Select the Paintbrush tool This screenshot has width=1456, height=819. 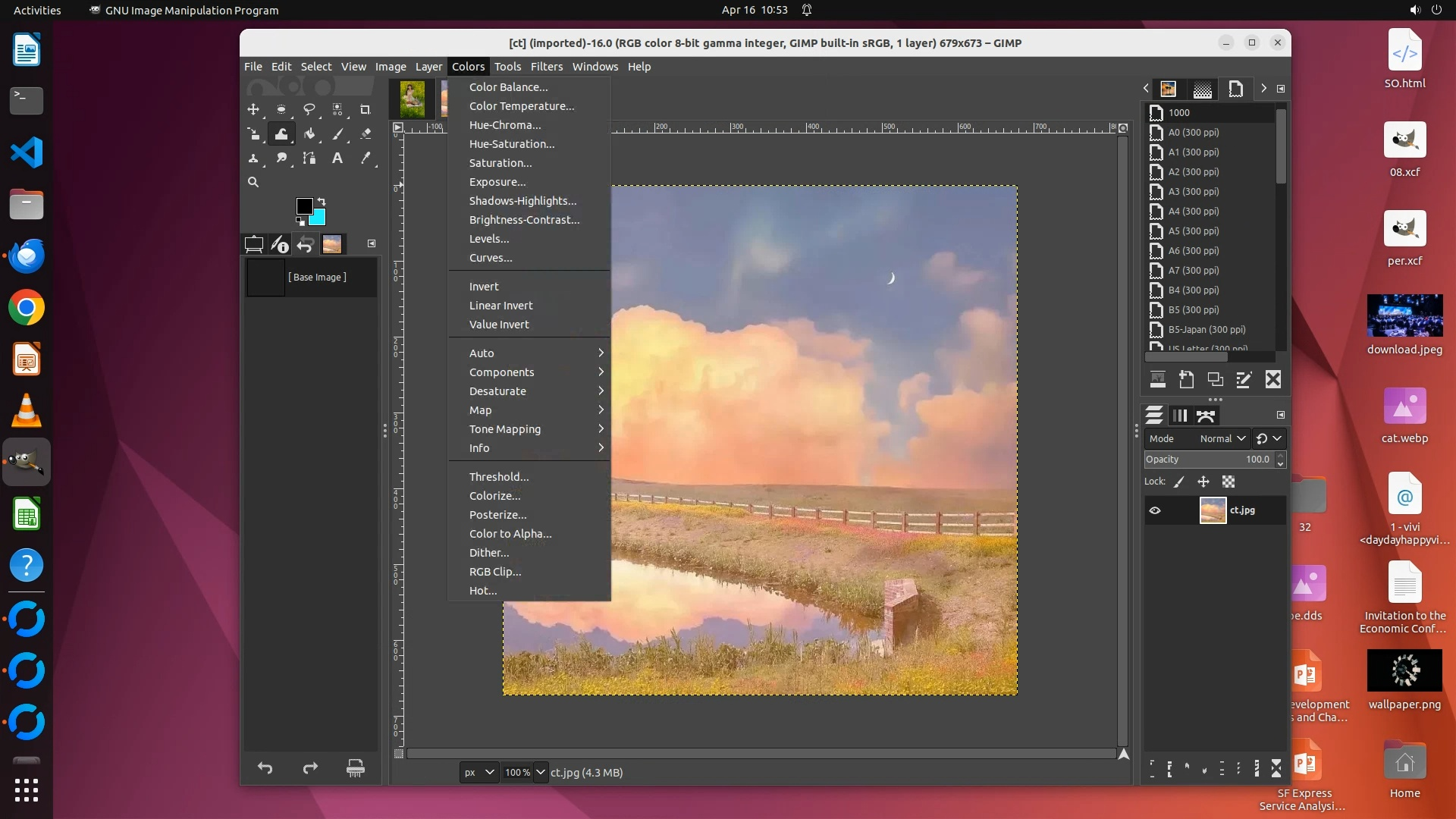coord(337,134)
